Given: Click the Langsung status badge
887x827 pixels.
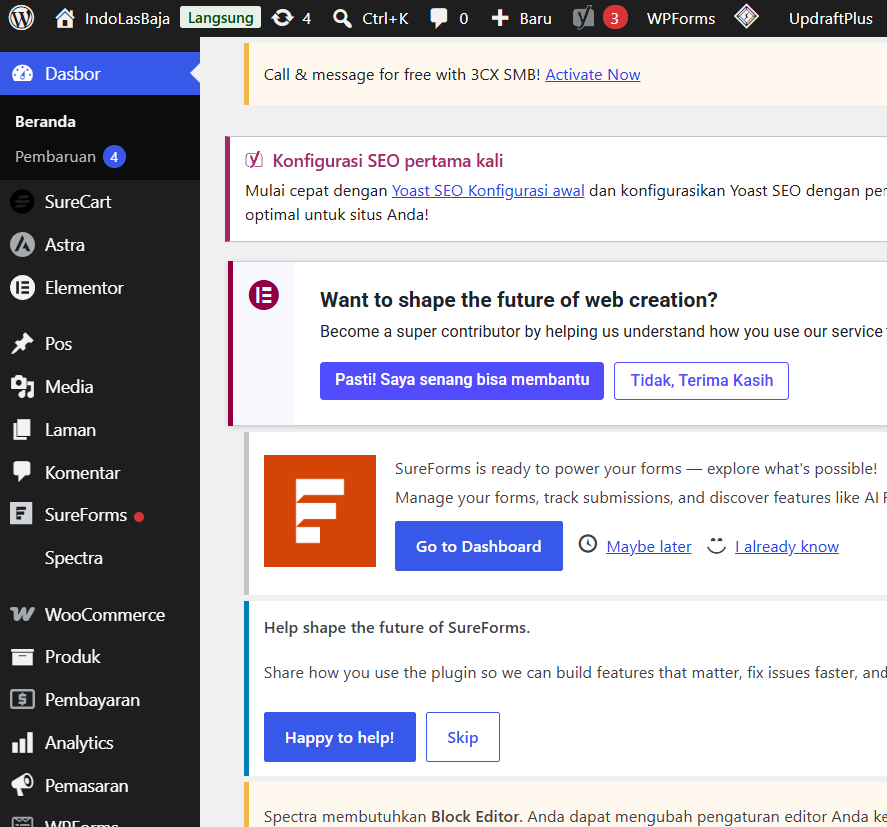Looking at the screenshot, I should (221, 18).
